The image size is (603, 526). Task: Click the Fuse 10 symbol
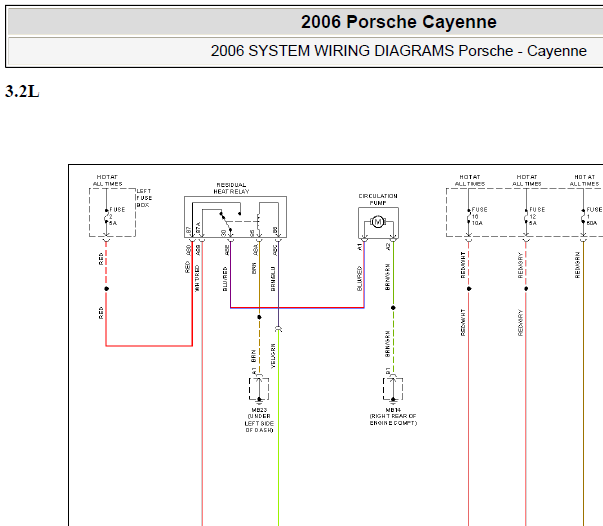[x=469, y=216]
